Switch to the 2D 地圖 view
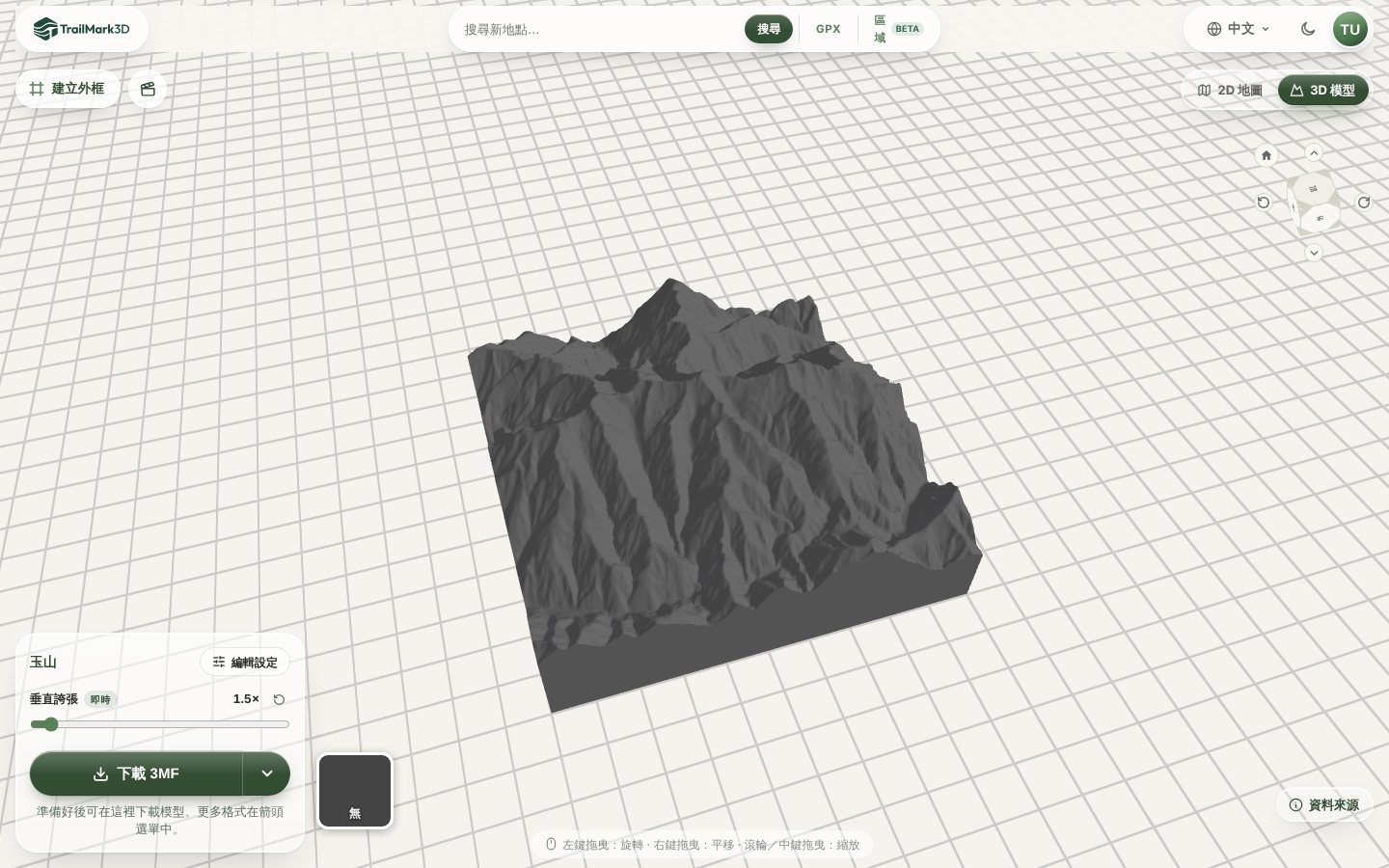 [1230, 90]
